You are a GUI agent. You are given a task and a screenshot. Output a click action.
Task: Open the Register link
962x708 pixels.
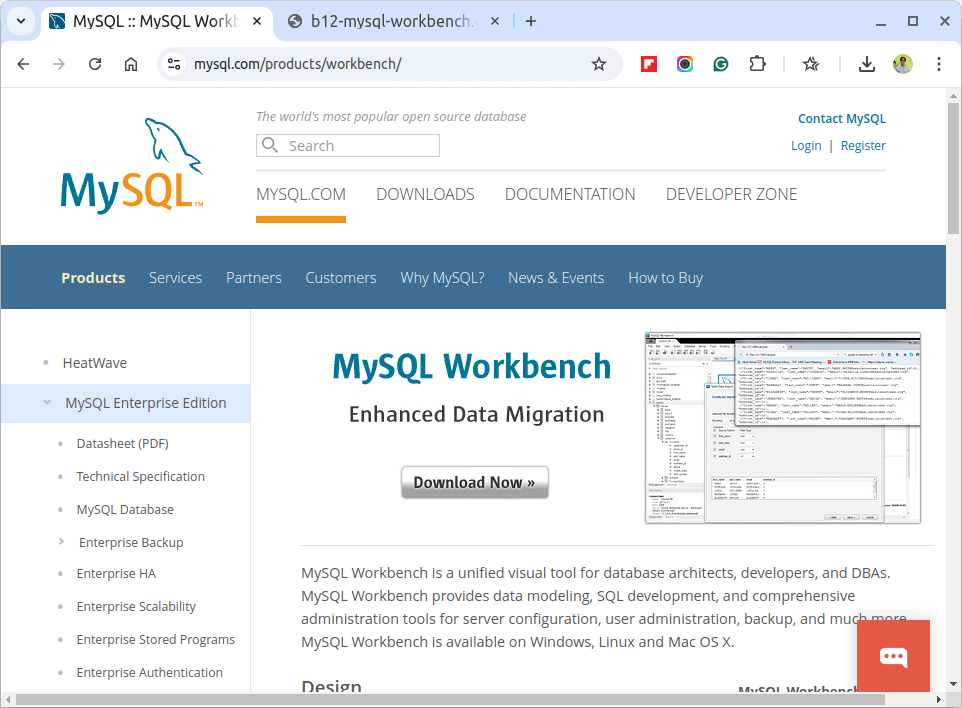pyautogui.click(x=863, y=145)
